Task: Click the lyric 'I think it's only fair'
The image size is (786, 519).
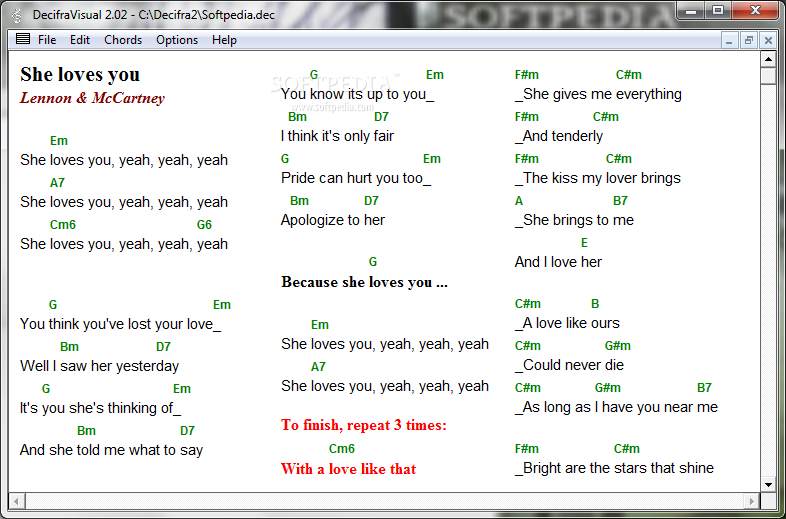Action: (337, 136)
